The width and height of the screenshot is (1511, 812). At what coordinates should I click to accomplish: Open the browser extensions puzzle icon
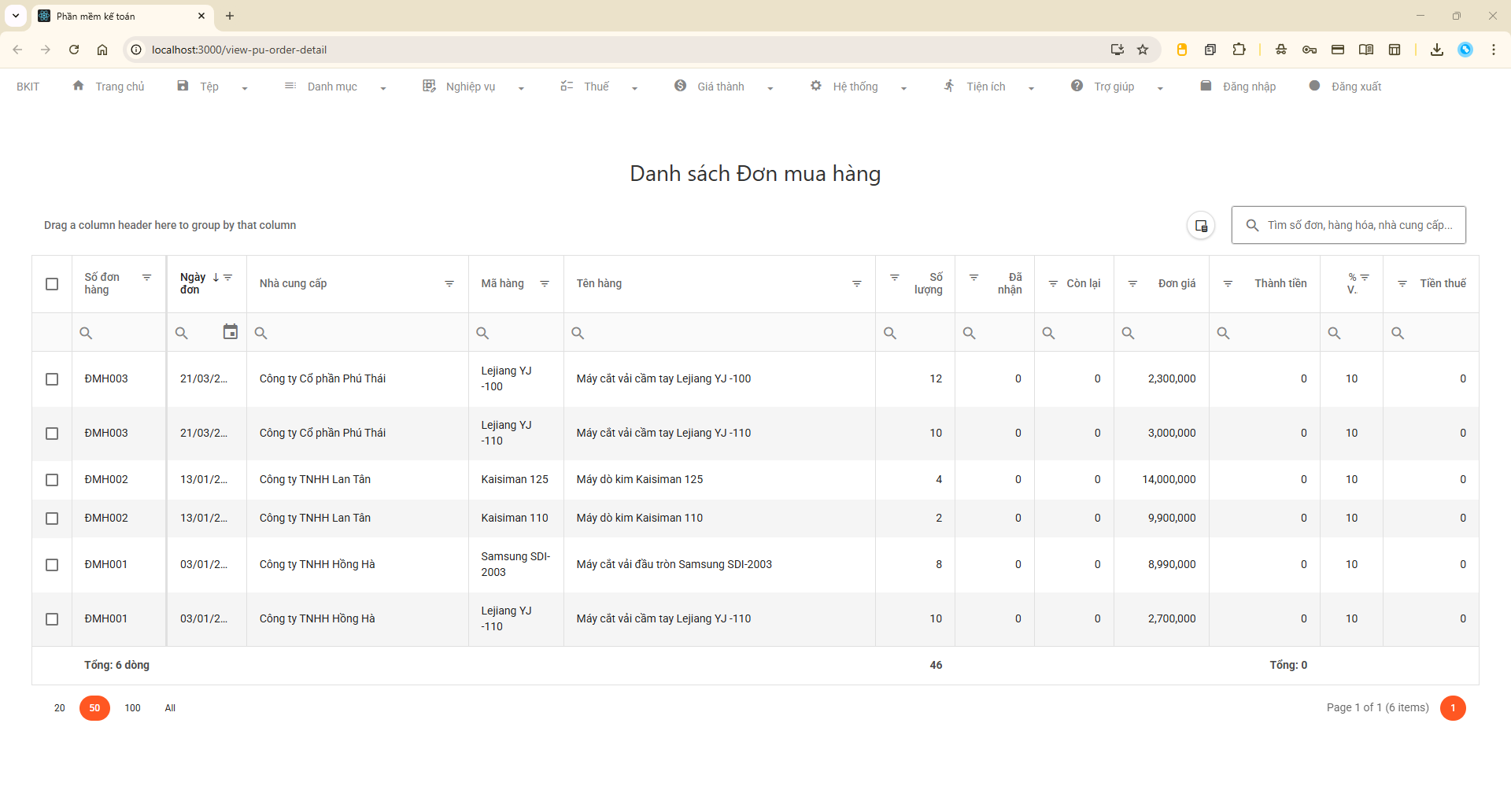click(x=1239, y=50)
